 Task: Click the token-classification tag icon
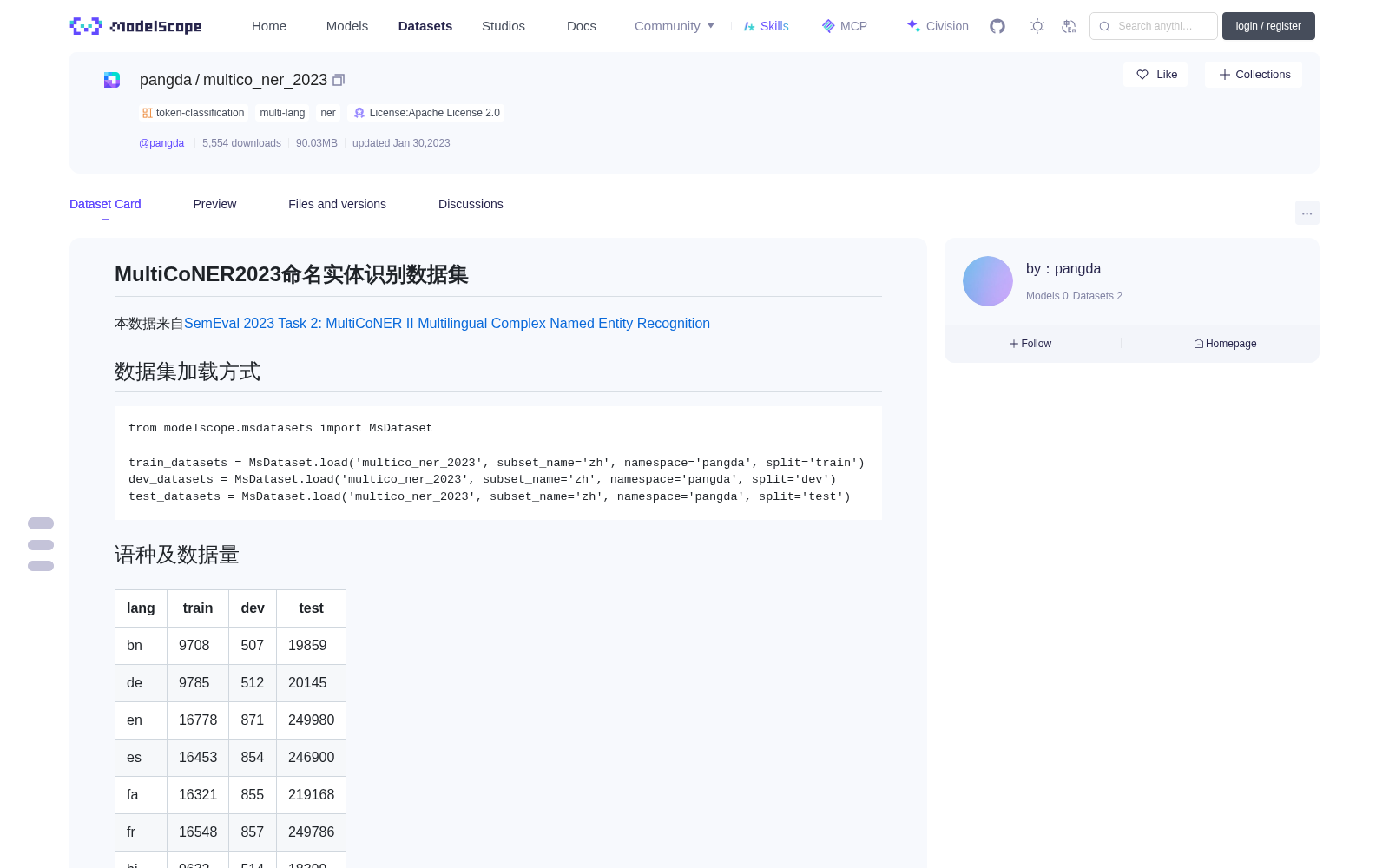point(148,113)
